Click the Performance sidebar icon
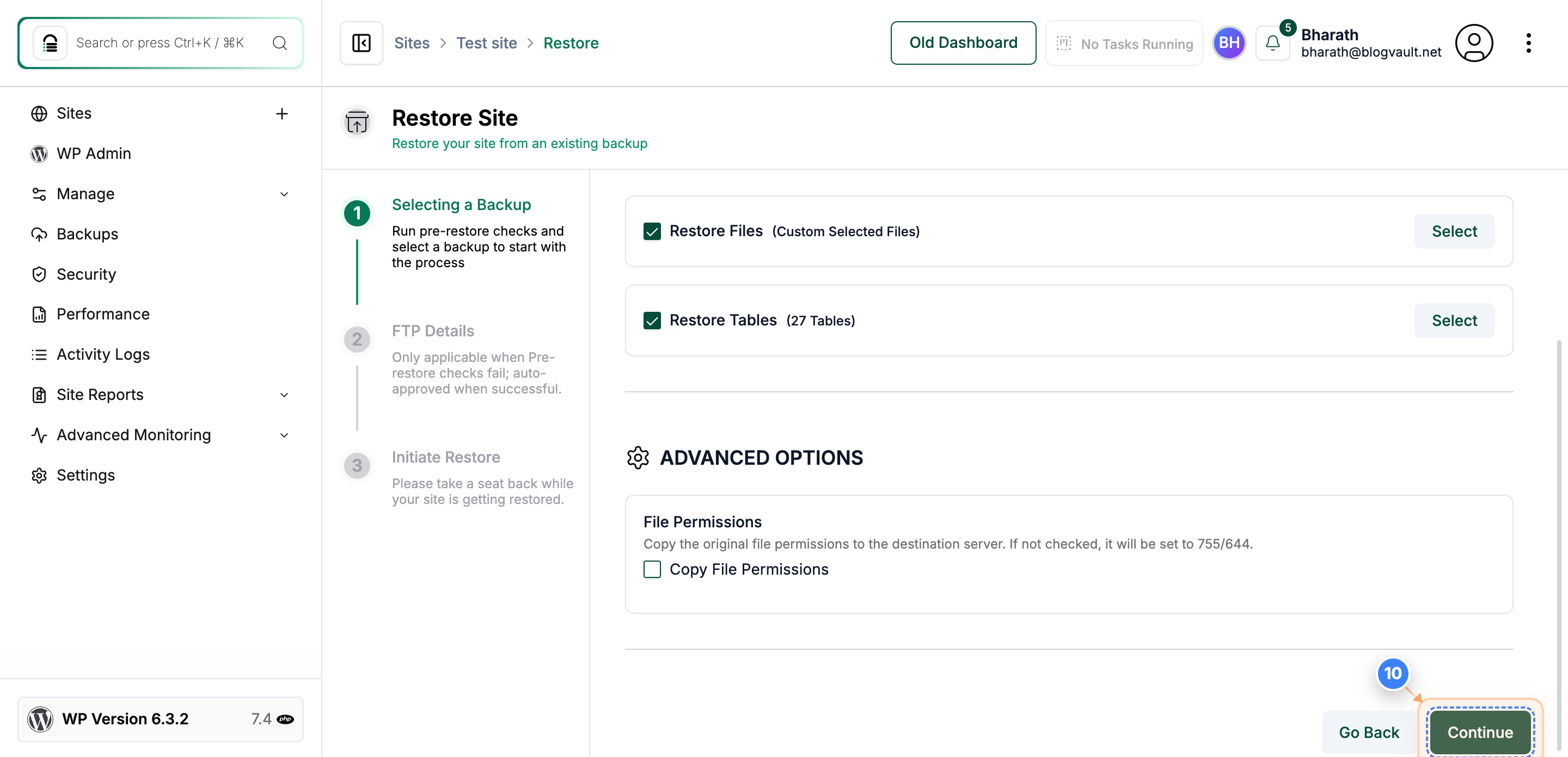 pos(39,314)
